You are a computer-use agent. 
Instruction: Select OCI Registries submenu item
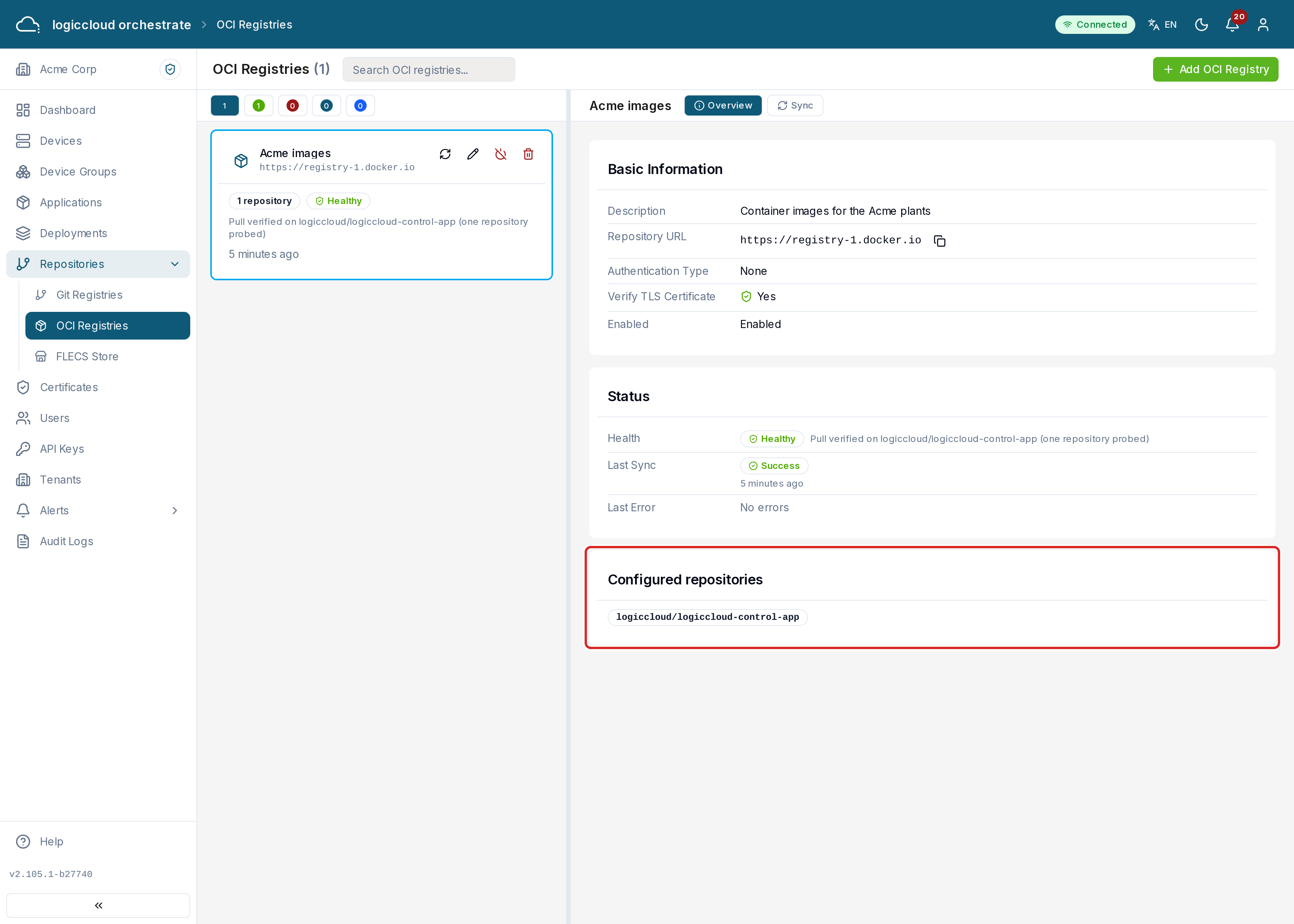(x=107, y=325)
